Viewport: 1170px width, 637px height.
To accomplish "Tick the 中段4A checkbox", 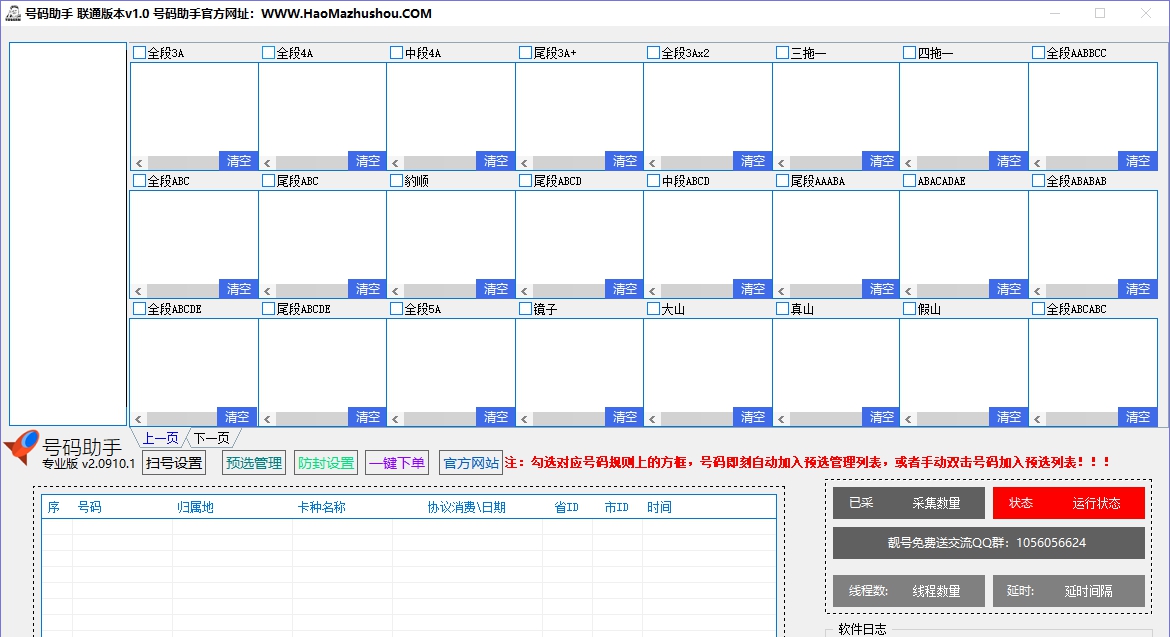I will (x=397, y=53).
